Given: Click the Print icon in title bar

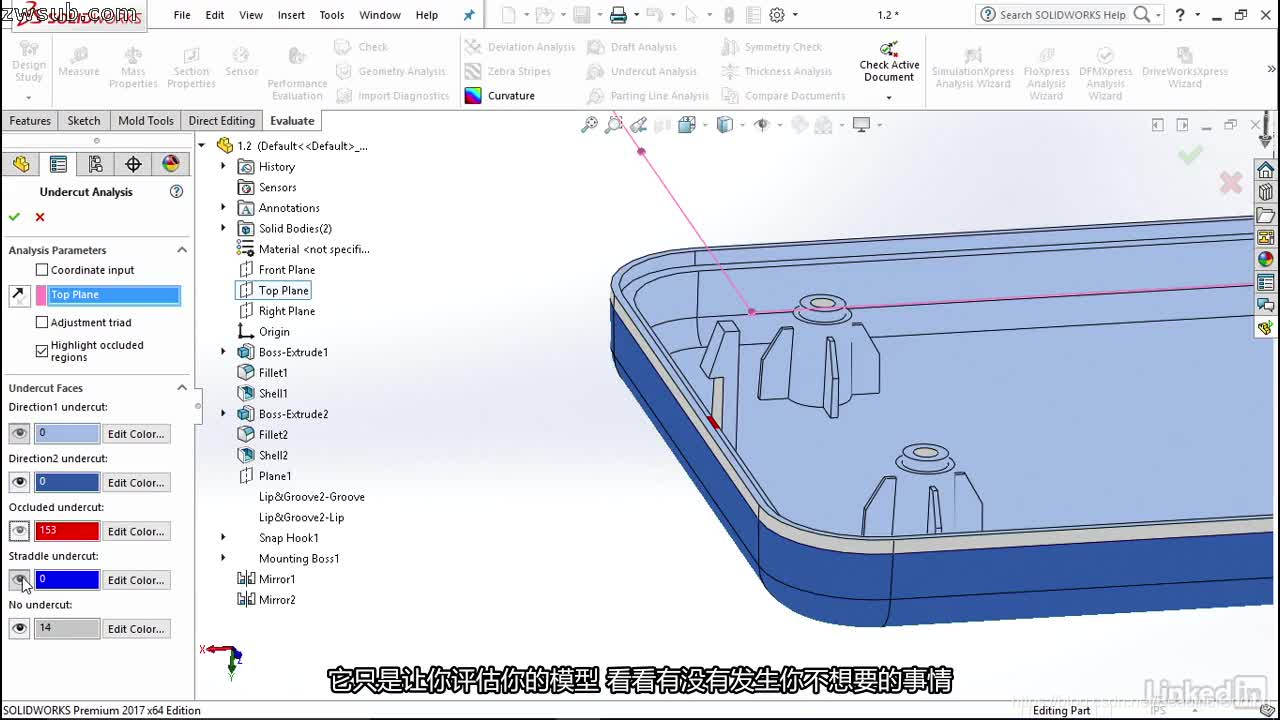Looking at the screenshot, I should pos(618,15).
